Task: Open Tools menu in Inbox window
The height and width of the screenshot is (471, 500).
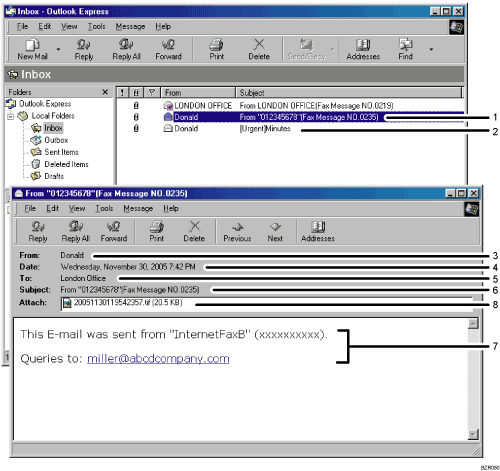Action: (96, 26)
